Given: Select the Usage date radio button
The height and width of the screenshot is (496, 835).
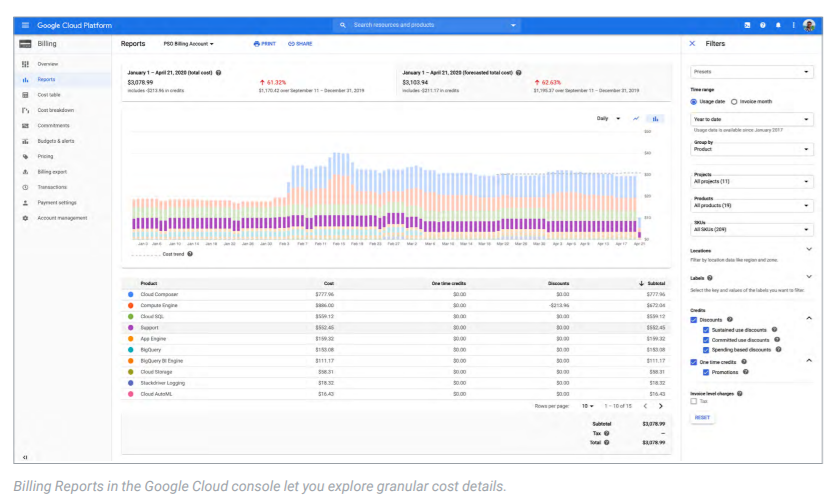Looking at the screenshot, I should tap(693, 102).
